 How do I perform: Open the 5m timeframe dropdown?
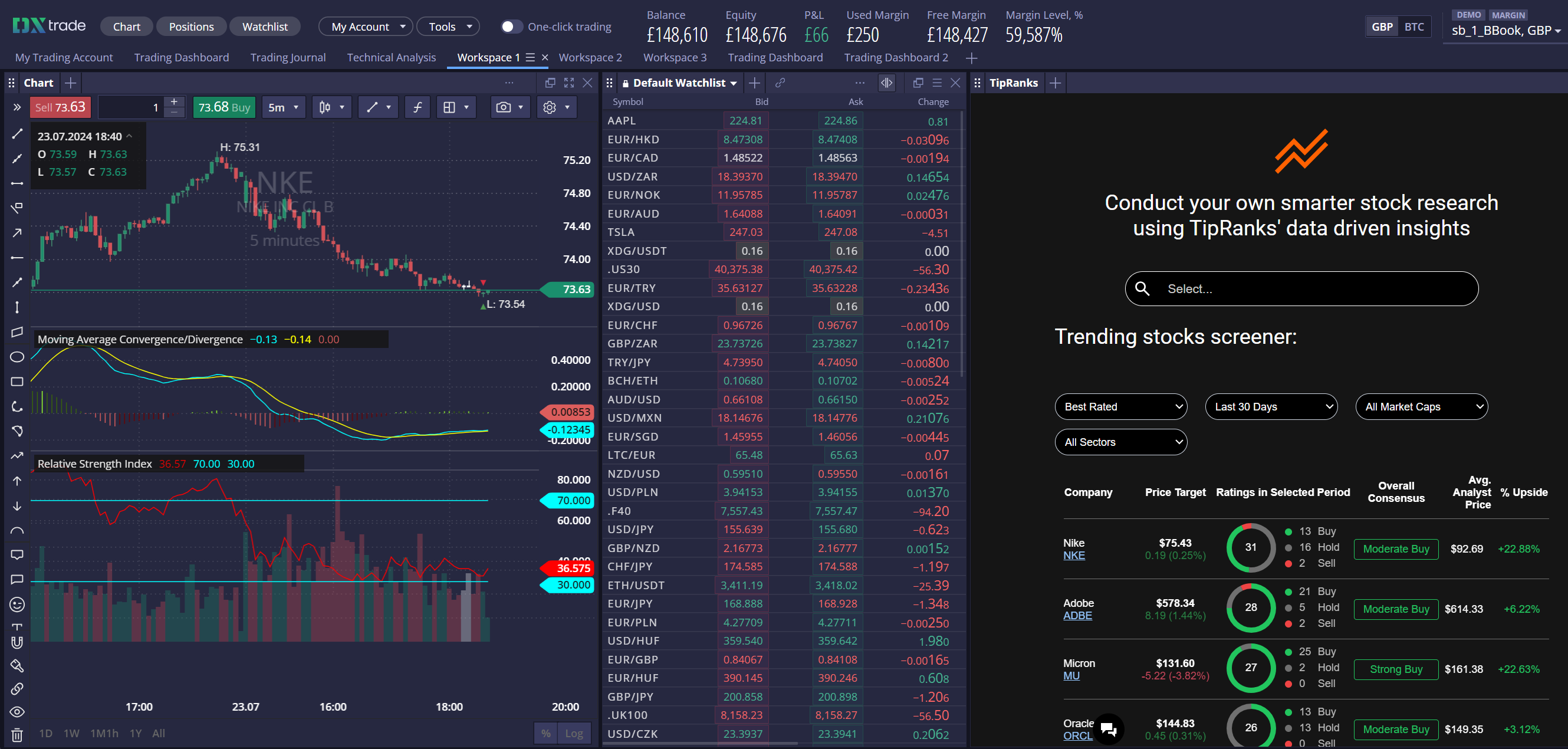coord(283,107)
